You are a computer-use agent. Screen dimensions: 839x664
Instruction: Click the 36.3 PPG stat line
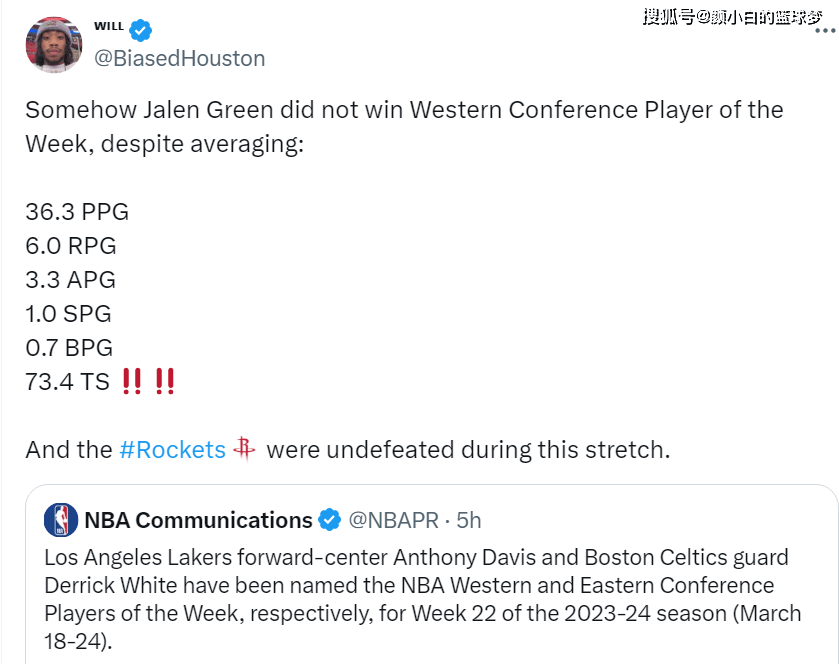click(77, 212)
